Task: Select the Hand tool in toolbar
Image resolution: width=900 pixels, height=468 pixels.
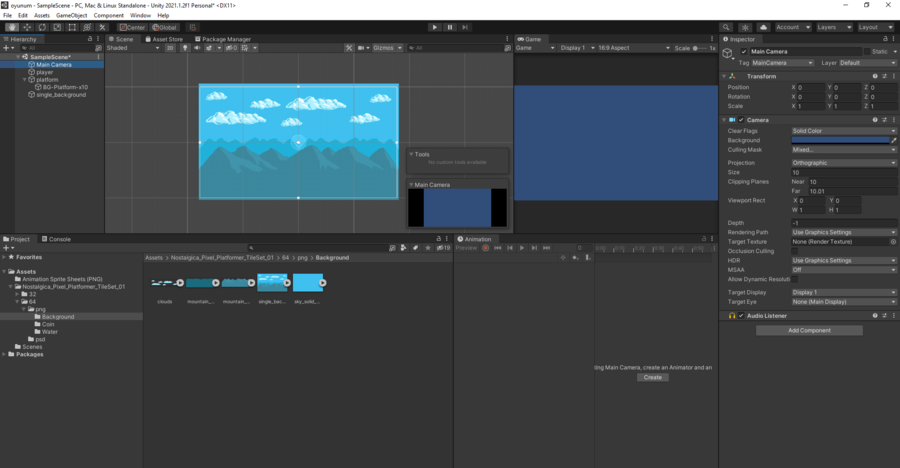Action: [x=12, y=27]
